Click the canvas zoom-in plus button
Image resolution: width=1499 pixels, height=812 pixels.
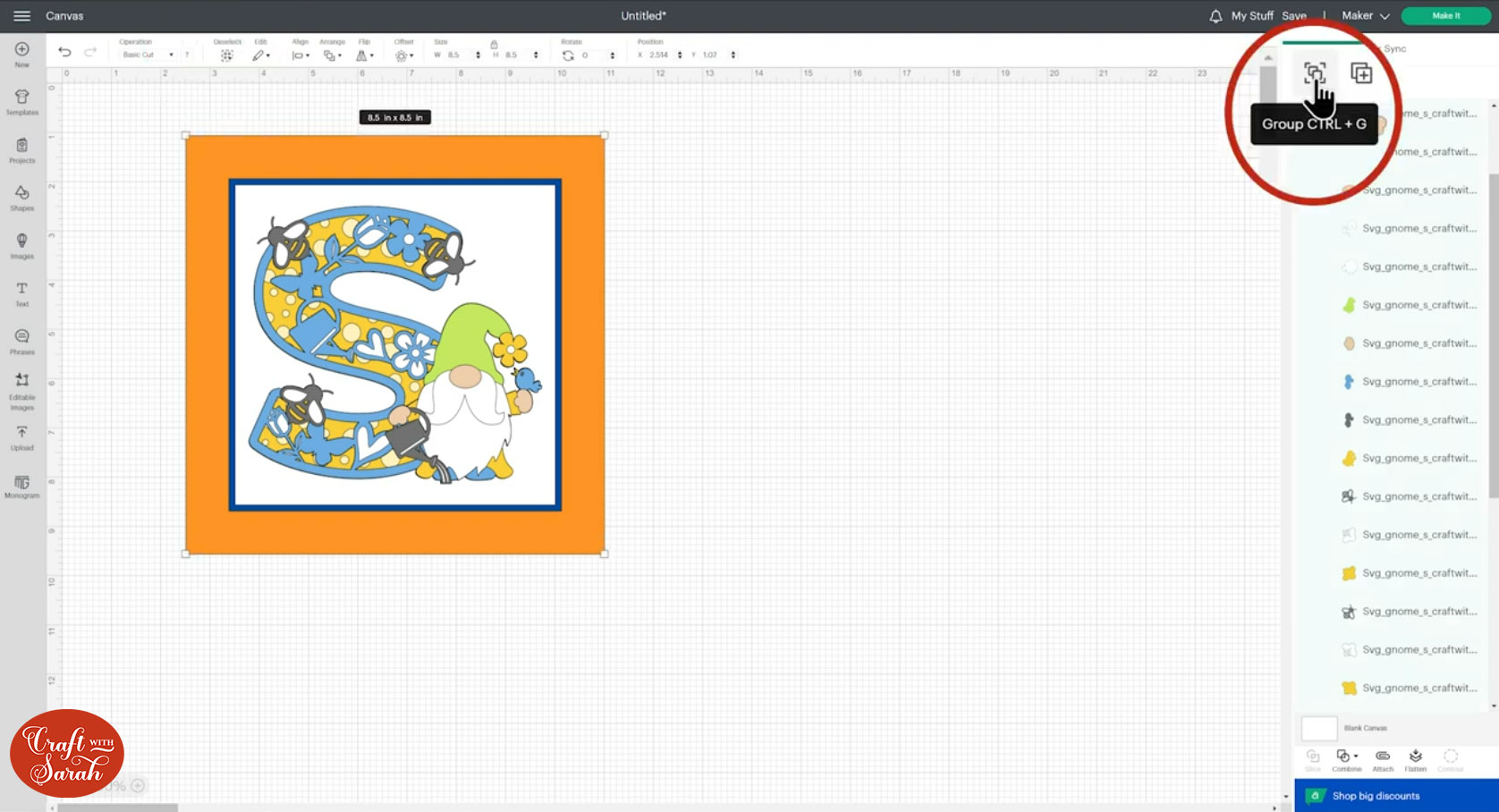pos(138,786)
